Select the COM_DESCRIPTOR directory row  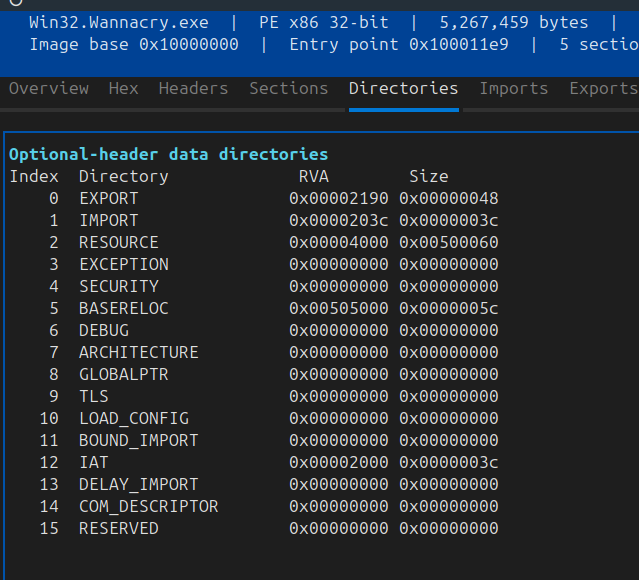tap(253, 507)
